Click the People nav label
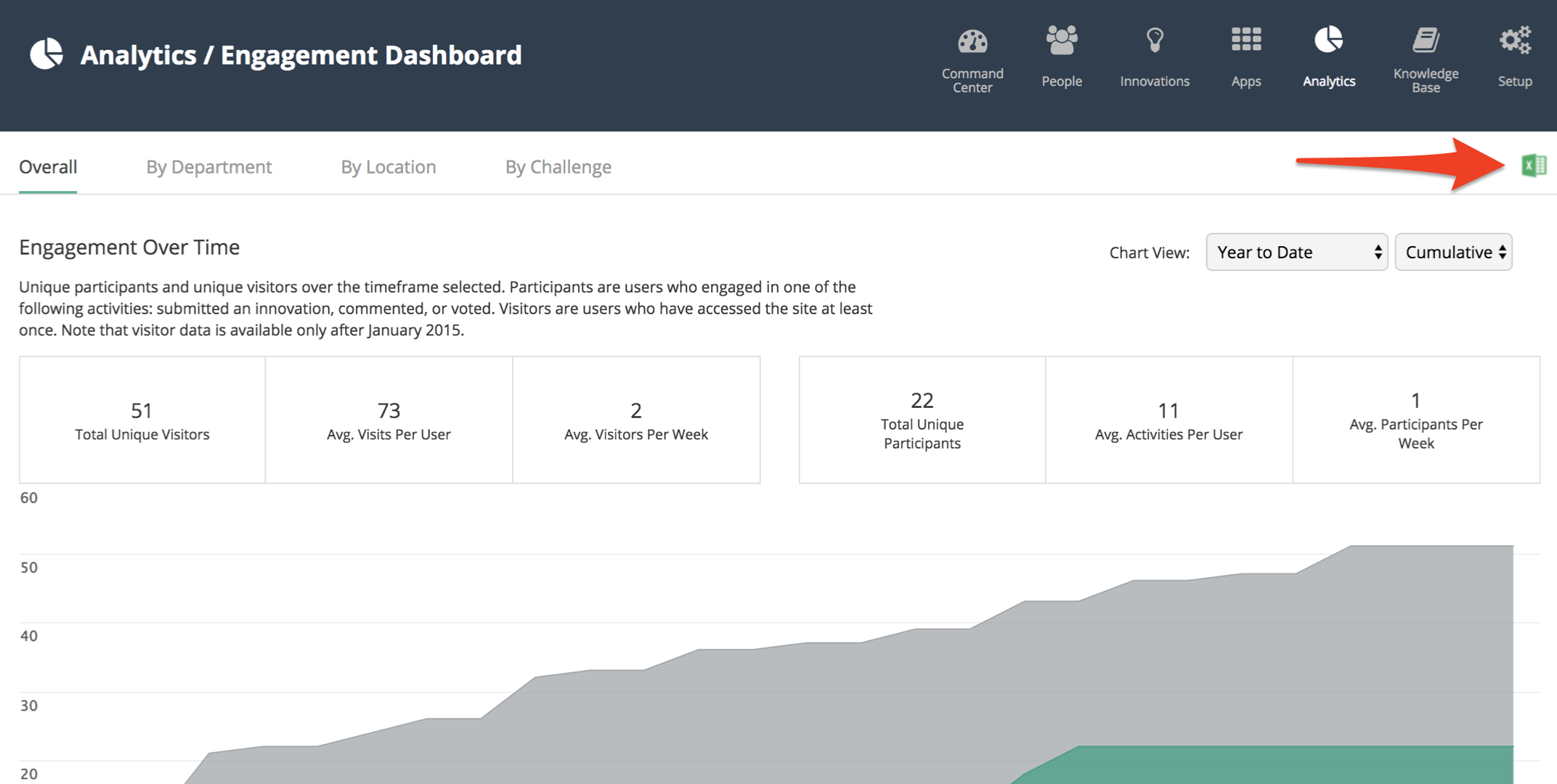 pos(1062,81)
